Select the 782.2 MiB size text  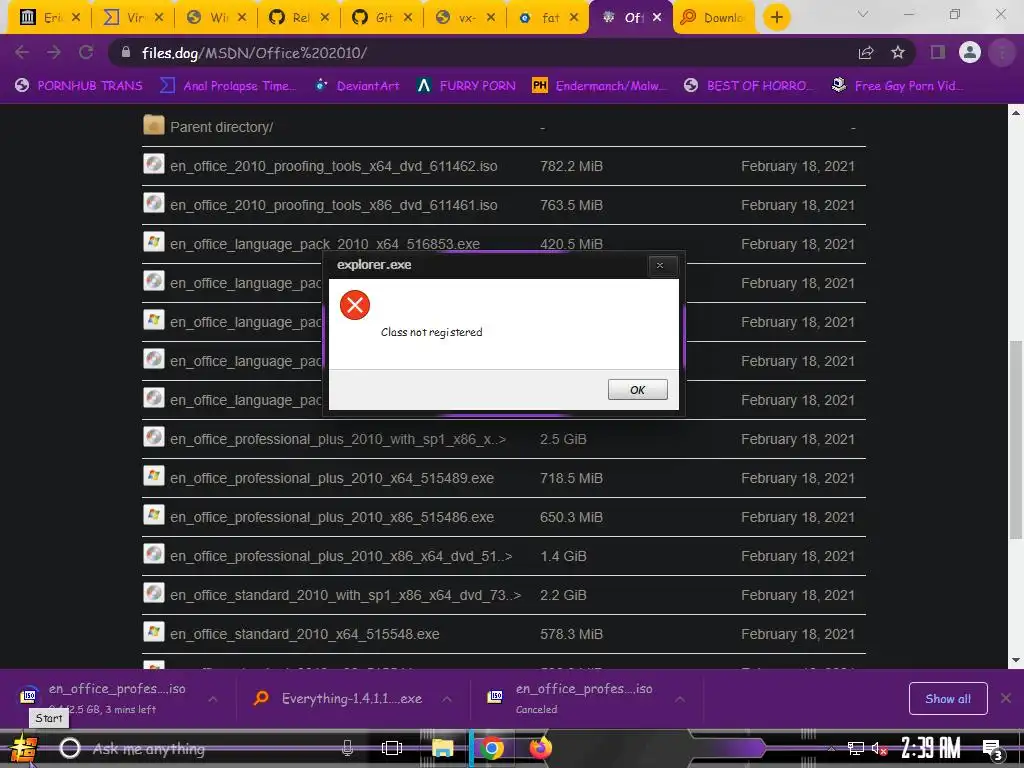point(571,166)
